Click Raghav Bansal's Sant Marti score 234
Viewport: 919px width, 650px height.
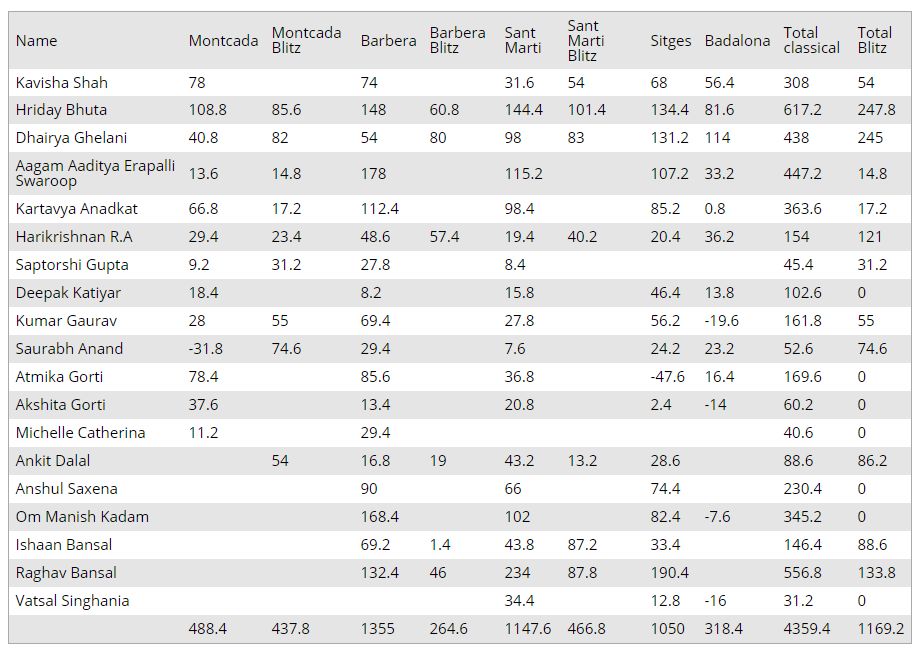point(518,573)
